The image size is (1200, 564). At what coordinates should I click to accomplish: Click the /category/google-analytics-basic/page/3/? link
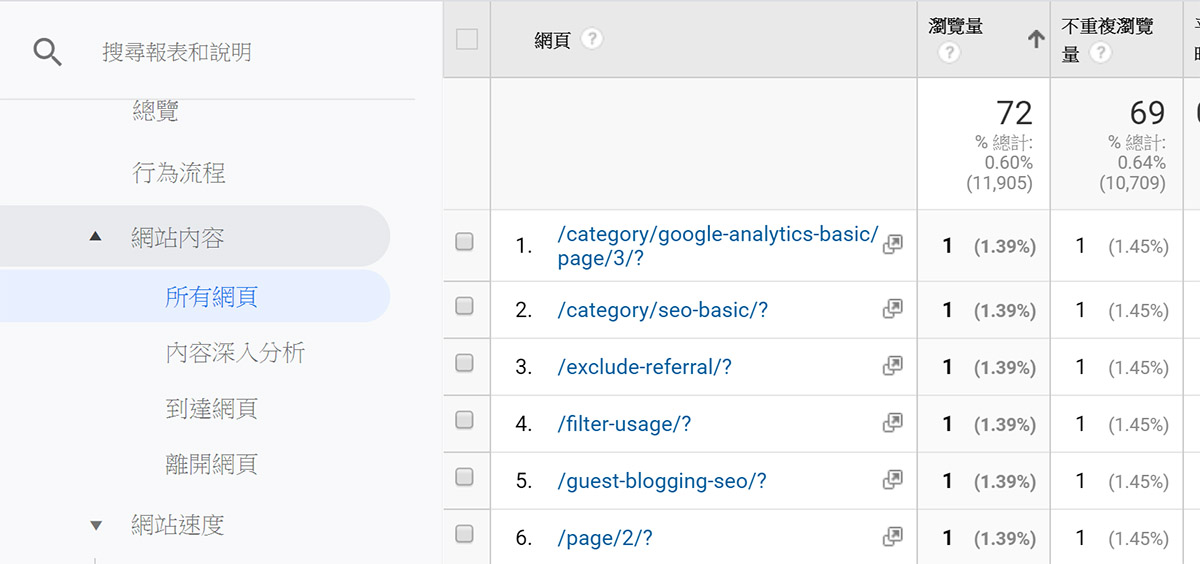(x=717, y=246)
